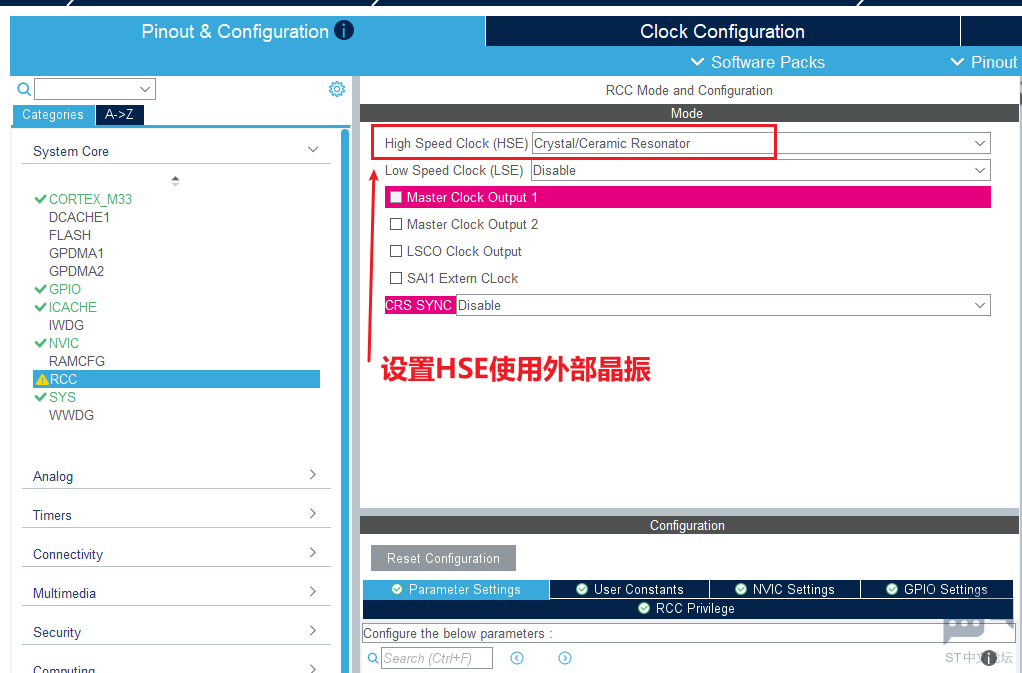
Task: Click the next search result arrow
Action: [x=565, y=658]
